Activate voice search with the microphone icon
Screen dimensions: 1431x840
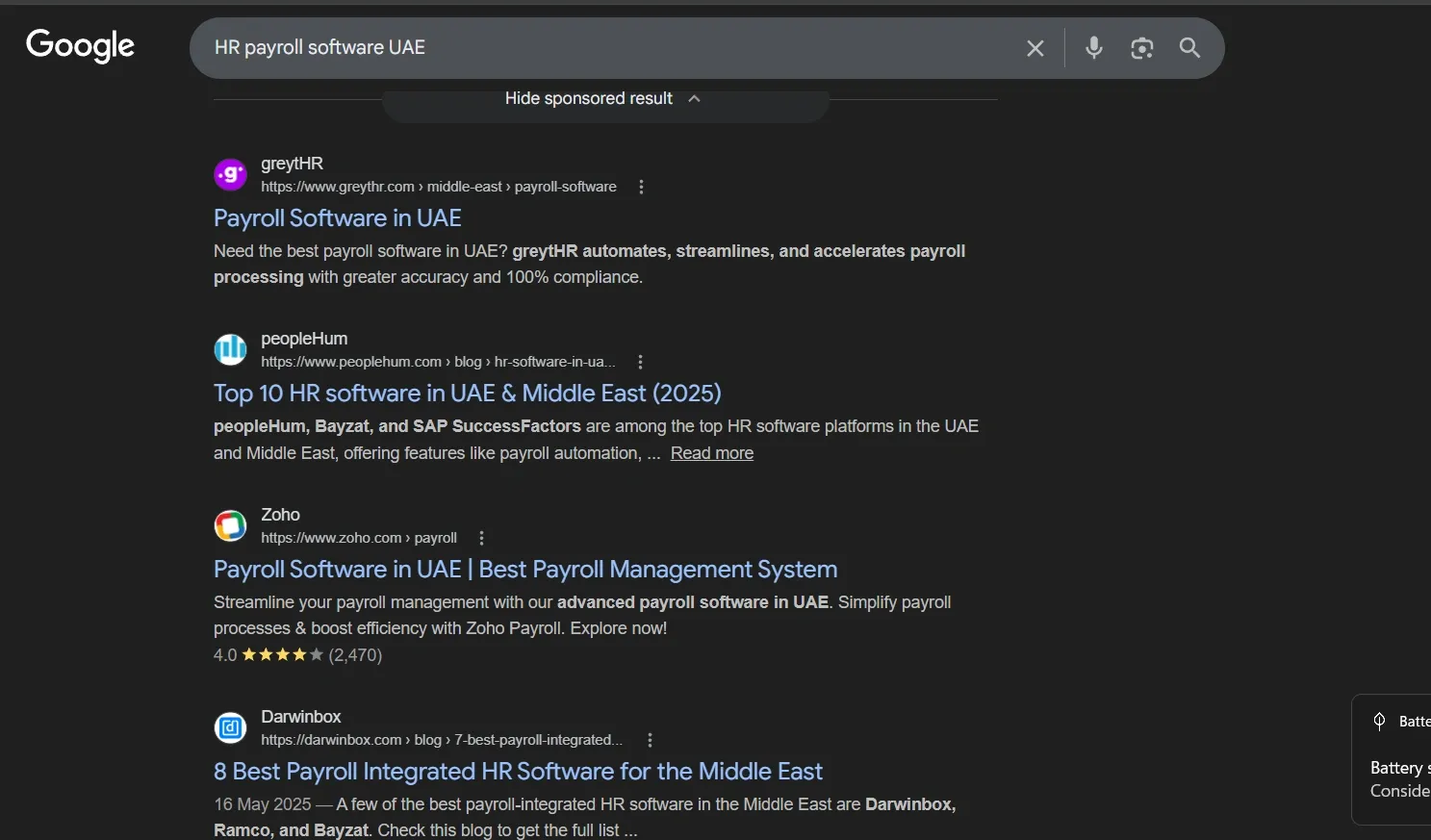pyautogui.click(x=1093, y=47)
